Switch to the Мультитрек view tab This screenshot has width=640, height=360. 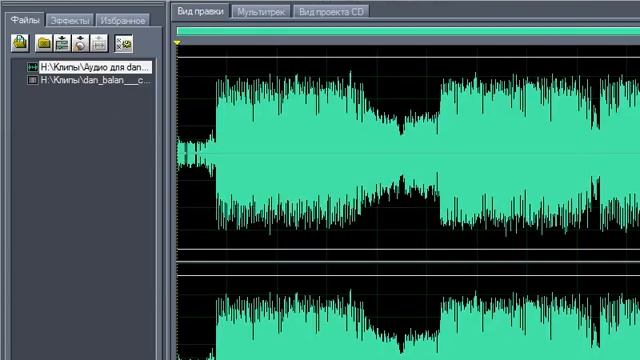[x=261, y=12]
